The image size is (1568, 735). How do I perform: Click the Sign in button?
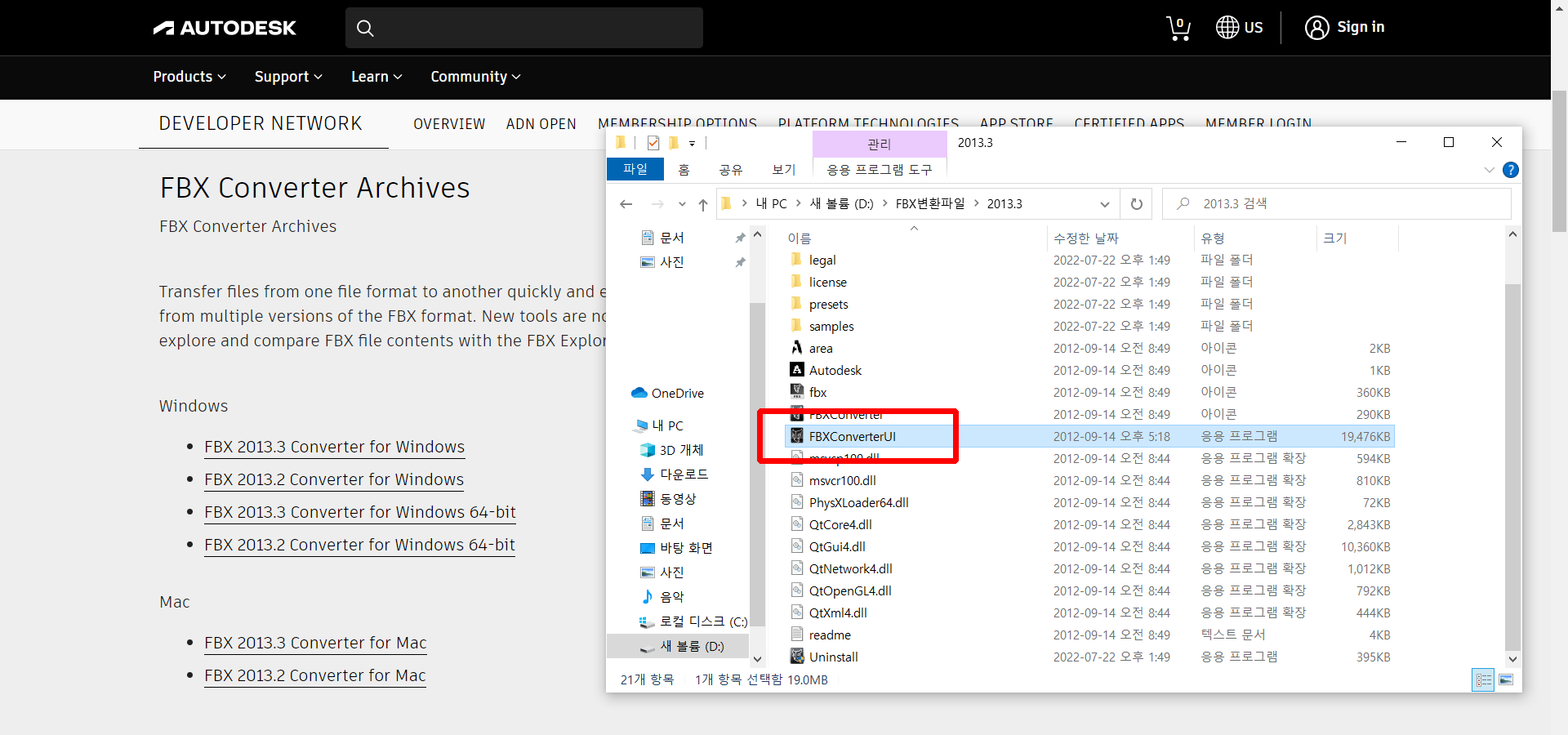pos(1345,27)
